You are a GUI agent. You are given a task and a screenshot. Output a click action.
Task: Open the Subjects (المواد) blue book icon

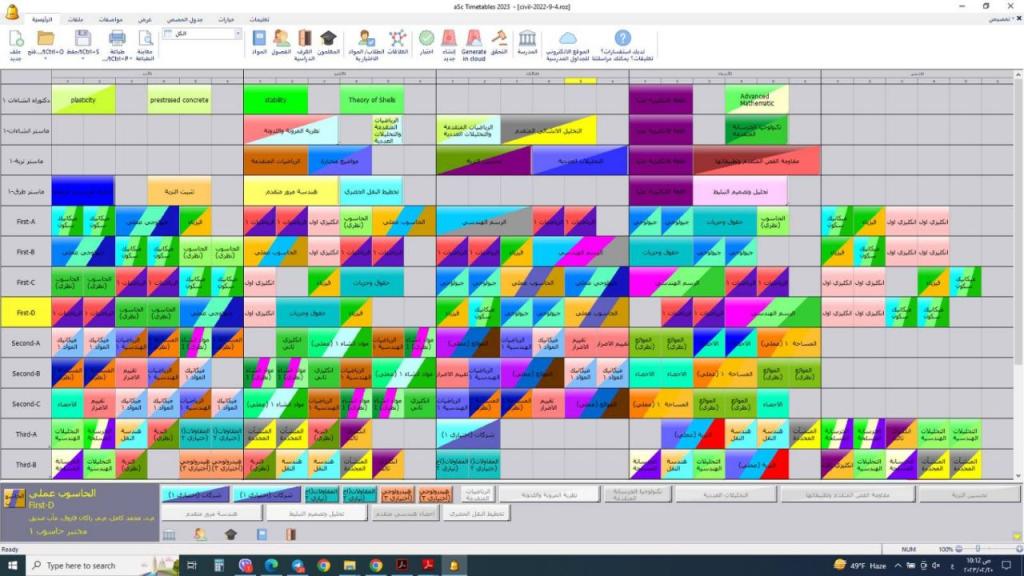259,38
